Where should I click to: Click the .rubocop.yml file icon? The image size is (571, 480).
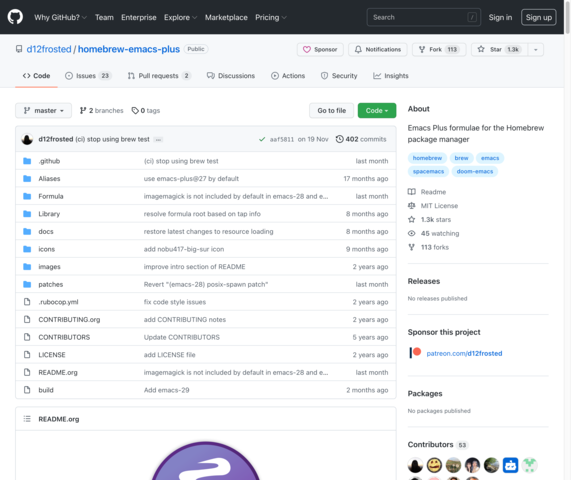27,302
